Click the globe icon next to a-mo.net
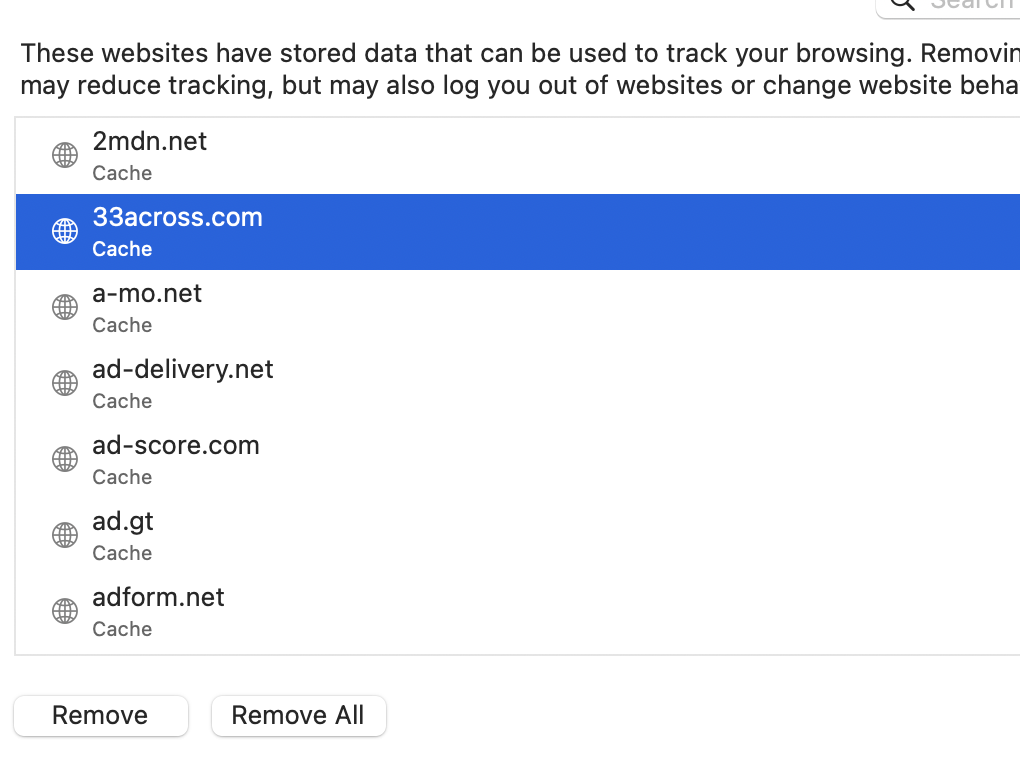This screenshot has width=1020, height=762. point(65,307)
